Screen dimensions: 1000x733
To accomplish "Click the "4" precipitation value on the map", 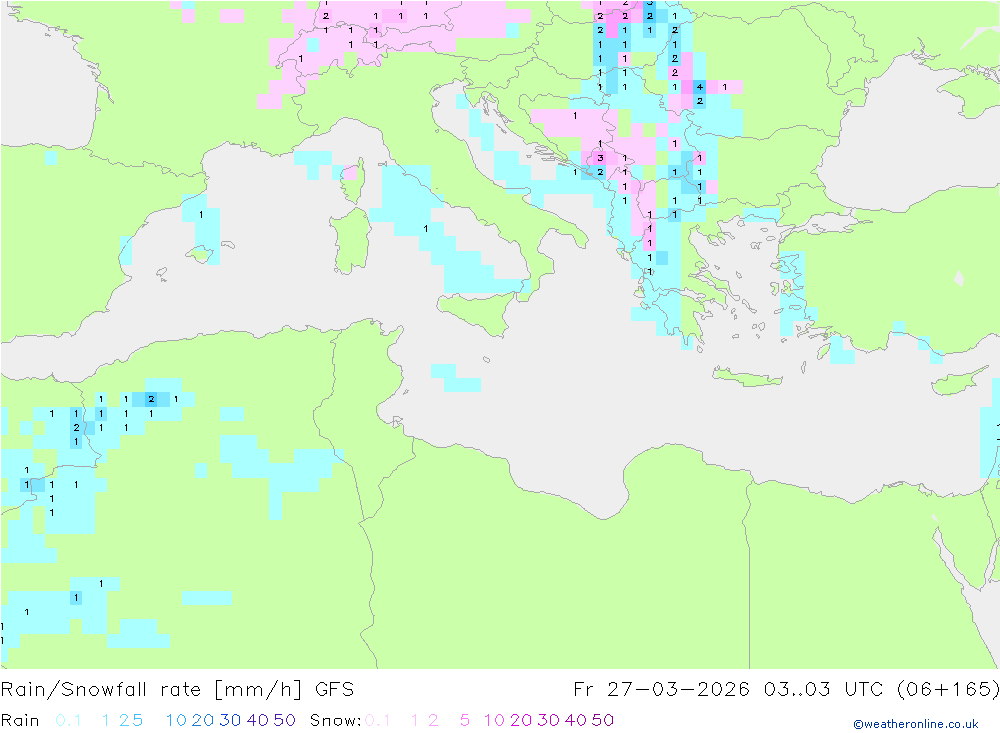I will pyautogui.click(x=700, y=87).
